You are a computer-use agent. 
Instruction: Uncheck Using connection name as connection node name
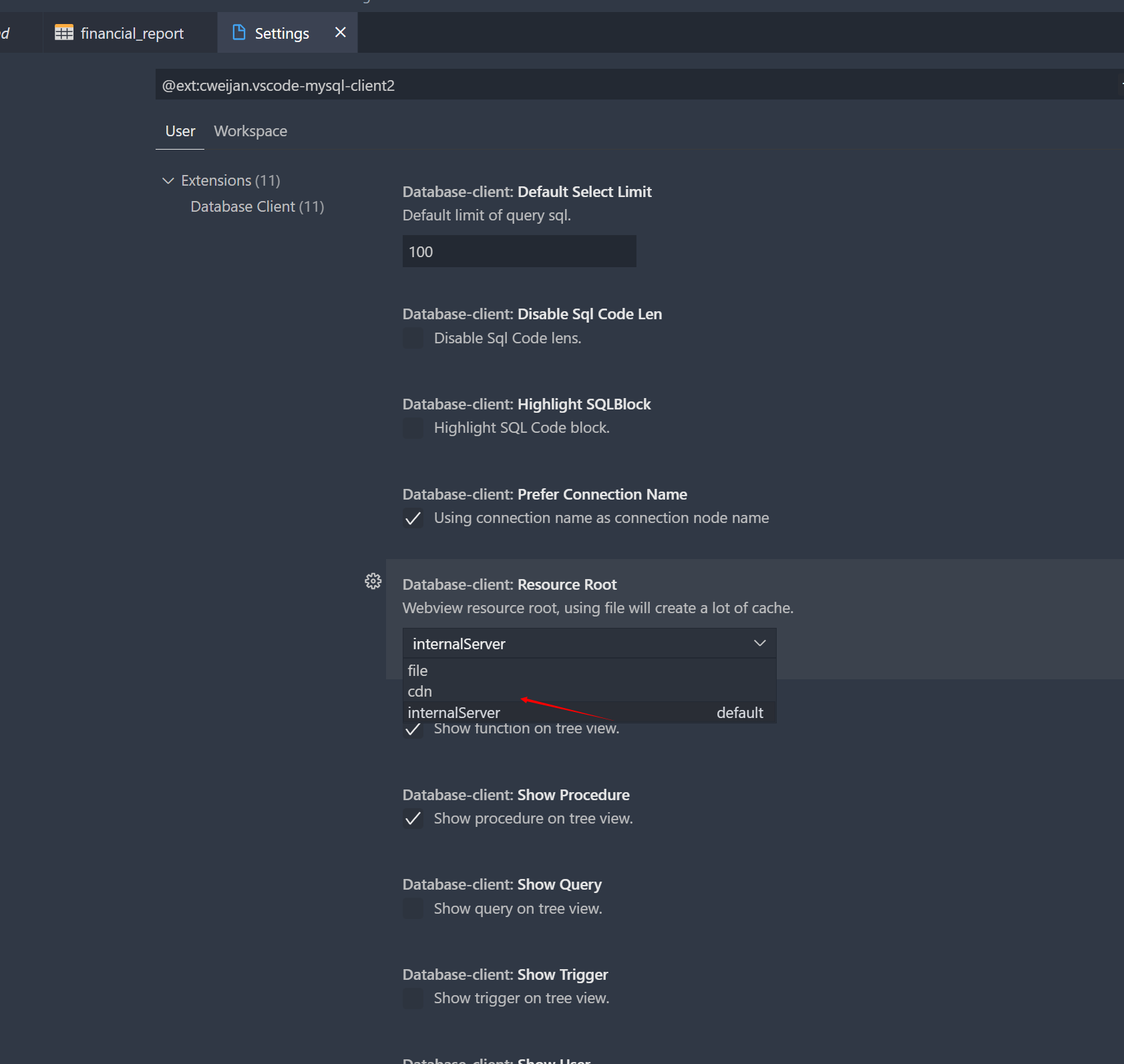tap(413, 518)
